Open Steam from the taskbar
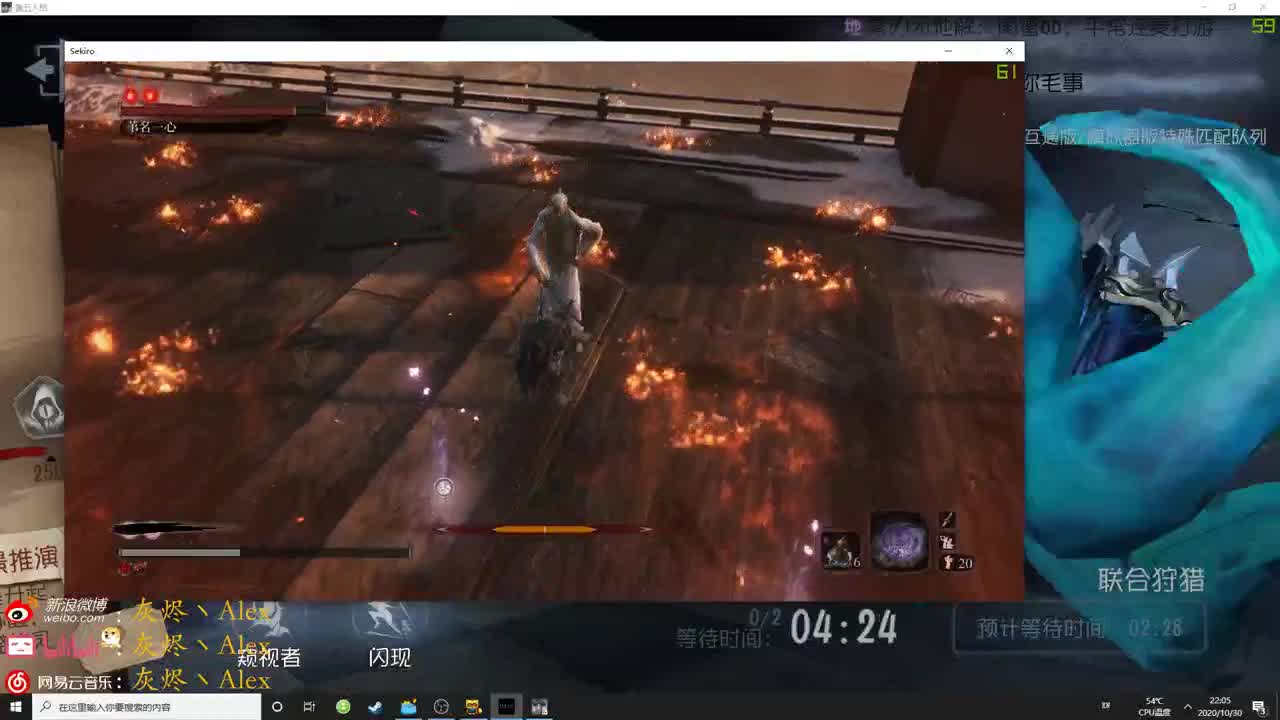Image resolution: width=1280 pixels, height=720 pixels. tap(375, 707)
